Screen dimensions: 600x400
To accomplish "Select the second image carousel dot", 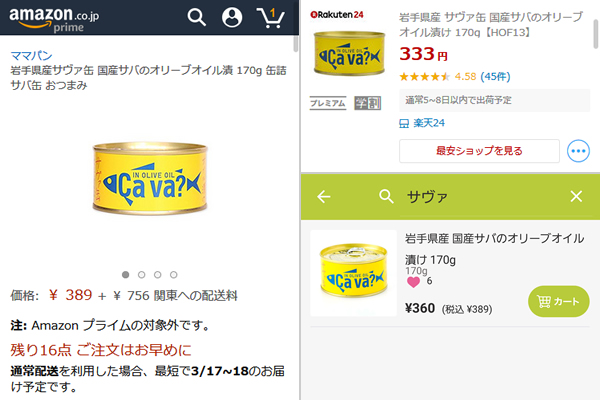I will coord(142,273).
